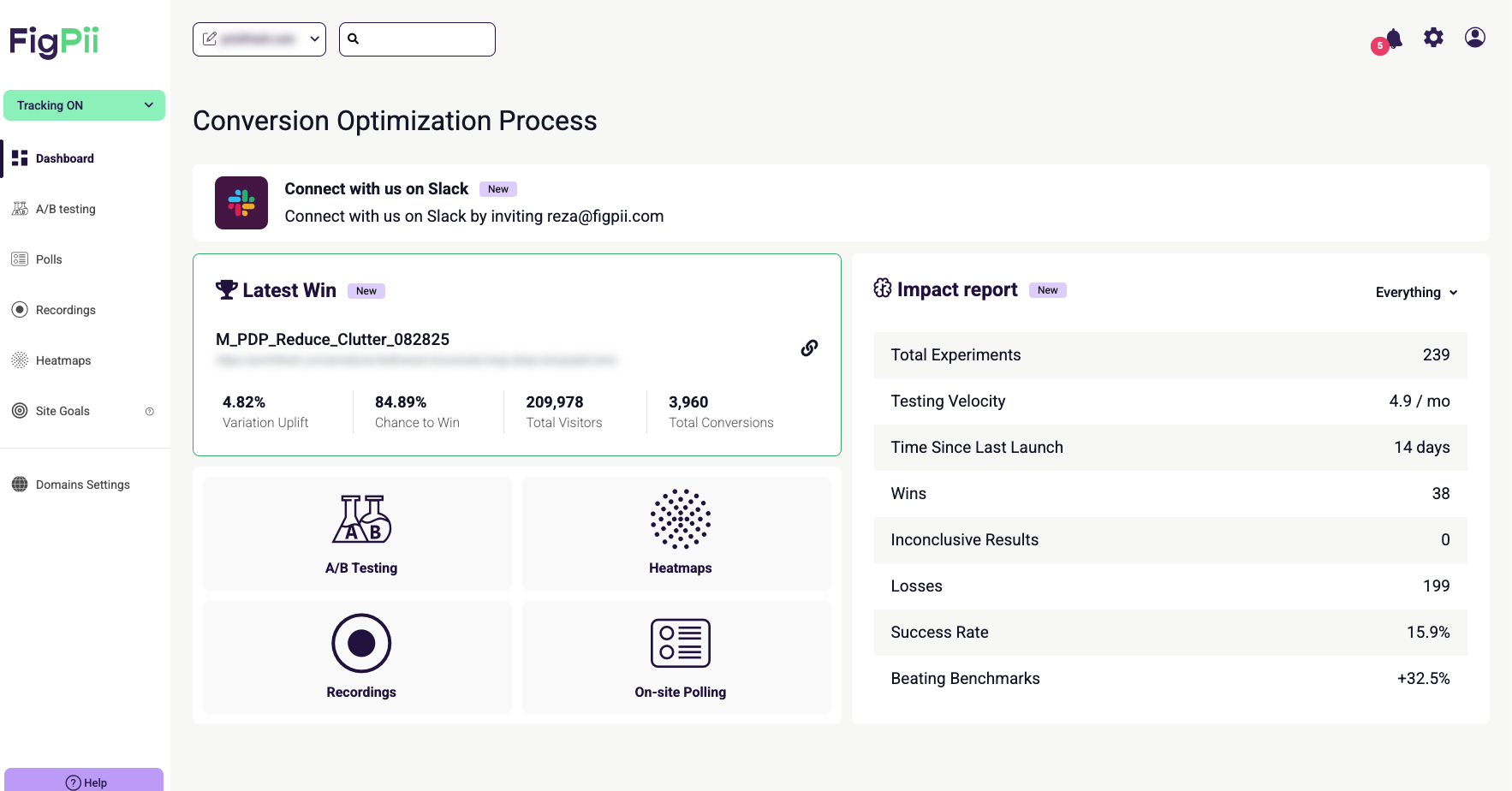This screenshot has width=1512, height=791.
Task: Click the sidebar Recordings icon
Action: [x=20, y=310]
